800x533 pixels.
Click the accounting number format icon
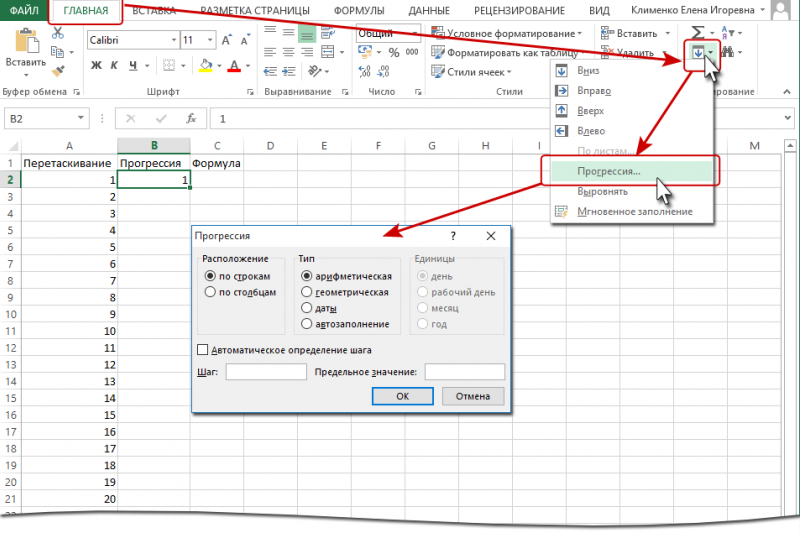pyautogui.click(x=365, y=52)
